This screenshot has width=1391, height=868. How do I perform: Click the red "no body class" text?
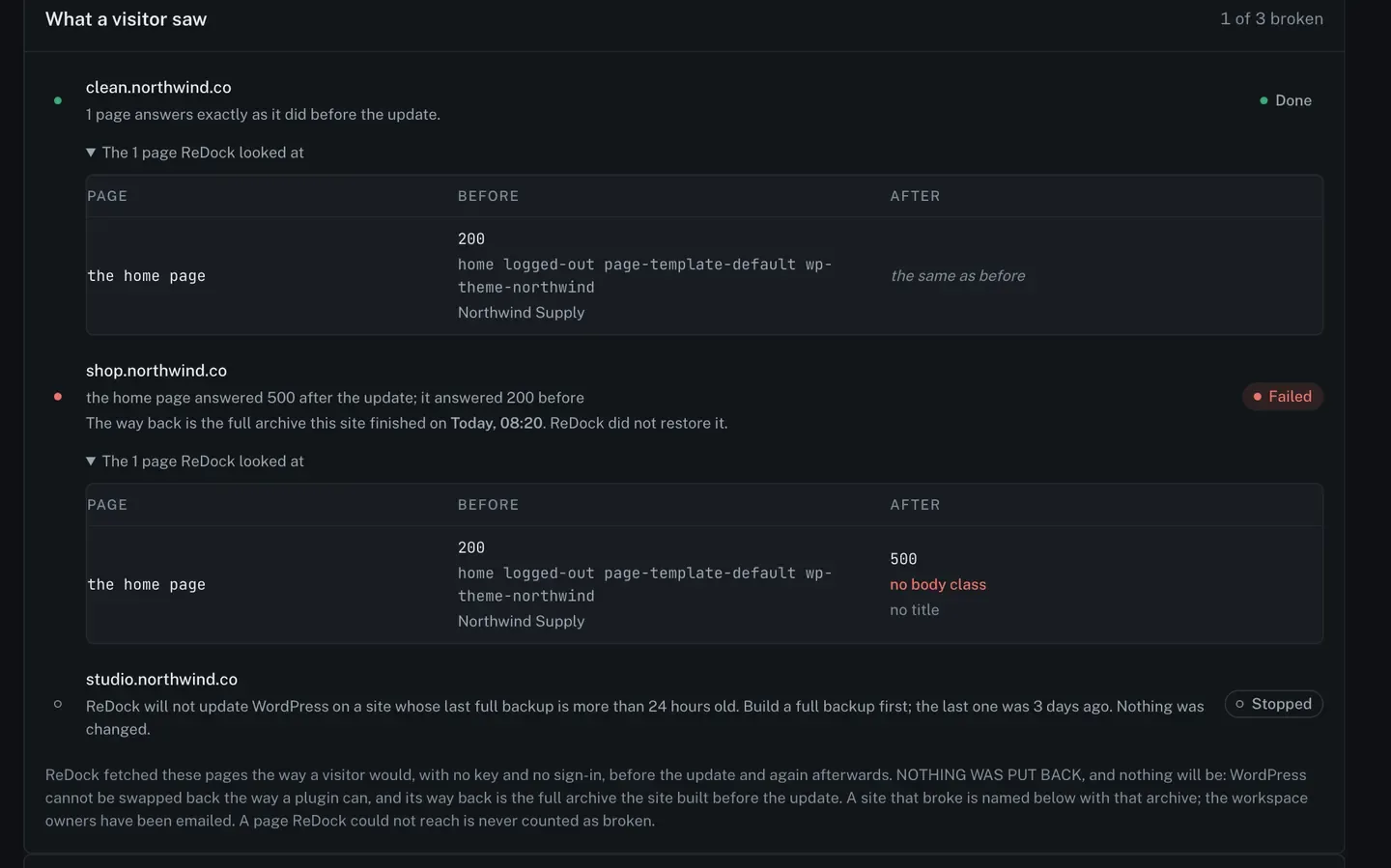(938, 585)
